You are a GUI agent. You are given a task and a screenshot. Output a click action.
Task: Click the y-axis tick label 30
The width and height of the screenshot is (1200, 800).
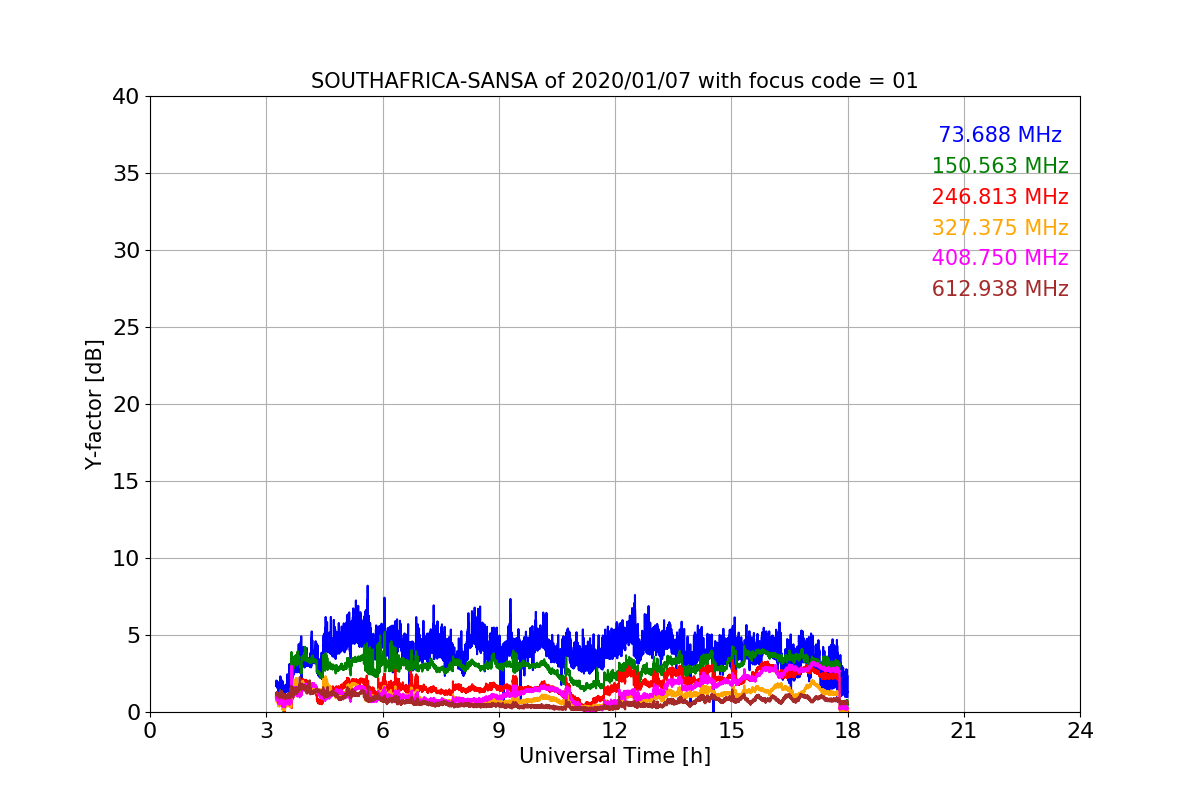(x=125, y=251)
